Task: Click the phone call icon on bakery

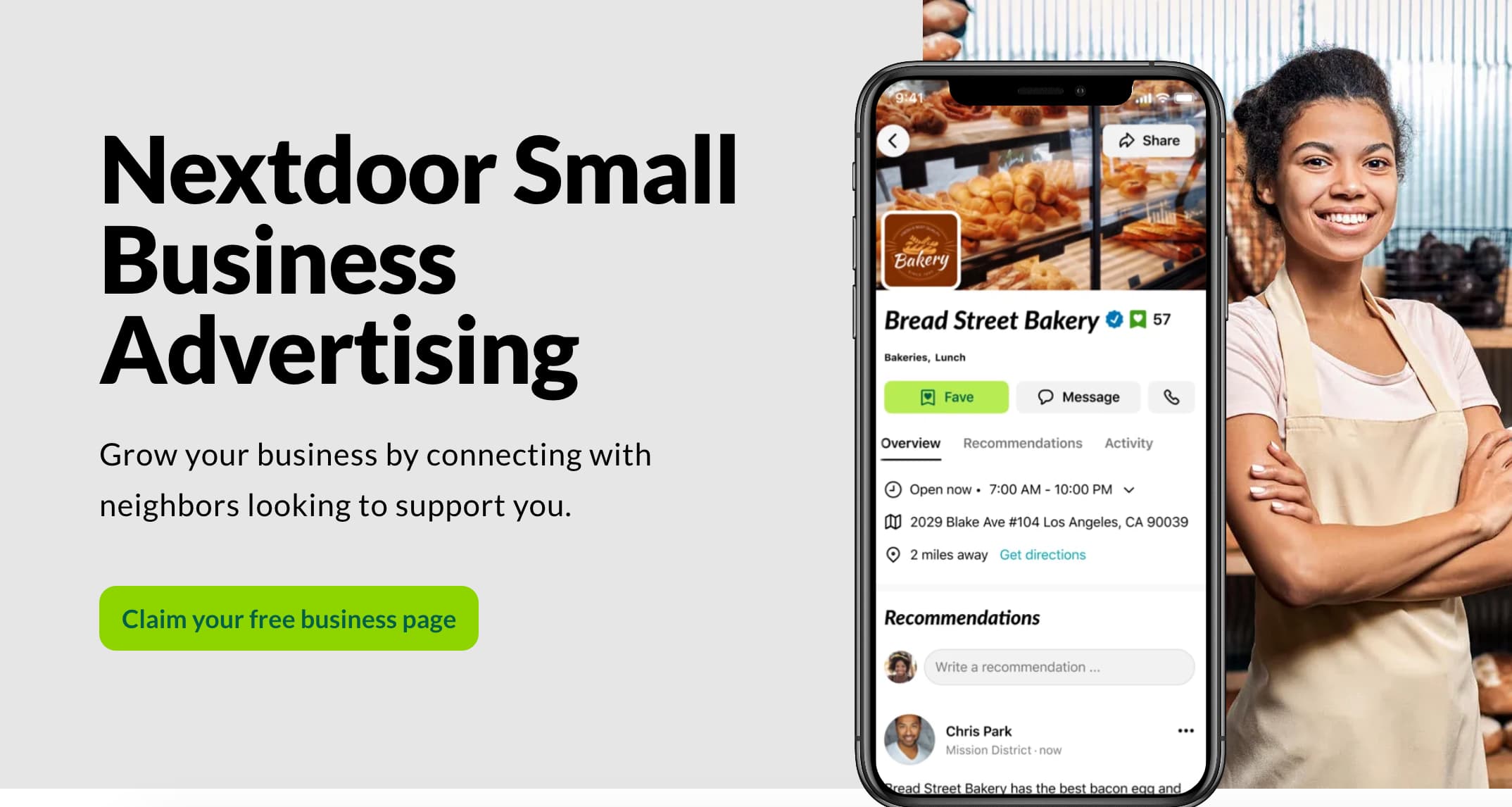Action: point(1171,397)
